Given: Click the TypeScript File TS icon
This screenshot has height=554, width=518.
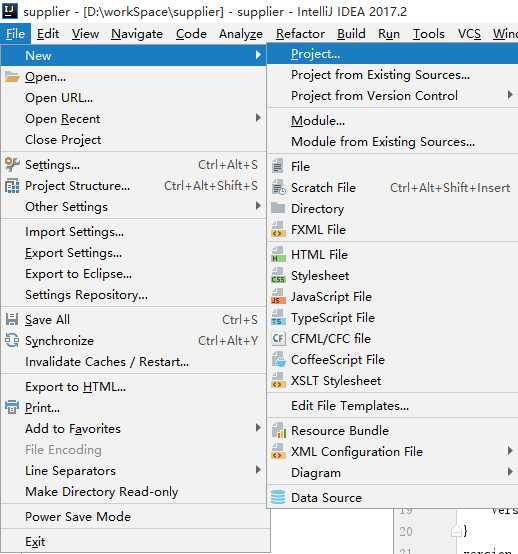Looking at the screenshot, I should point(278,318).
